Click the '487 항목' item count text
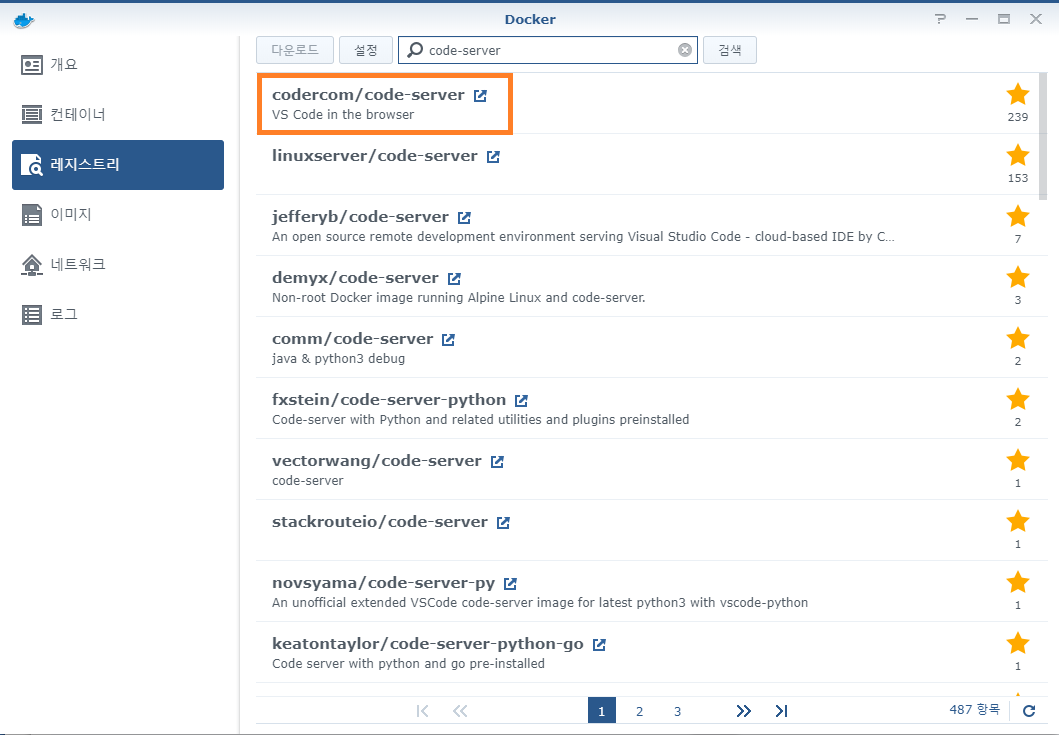Image resolution: width=1059 pixels, height=735 pixels. pos(974,709)
